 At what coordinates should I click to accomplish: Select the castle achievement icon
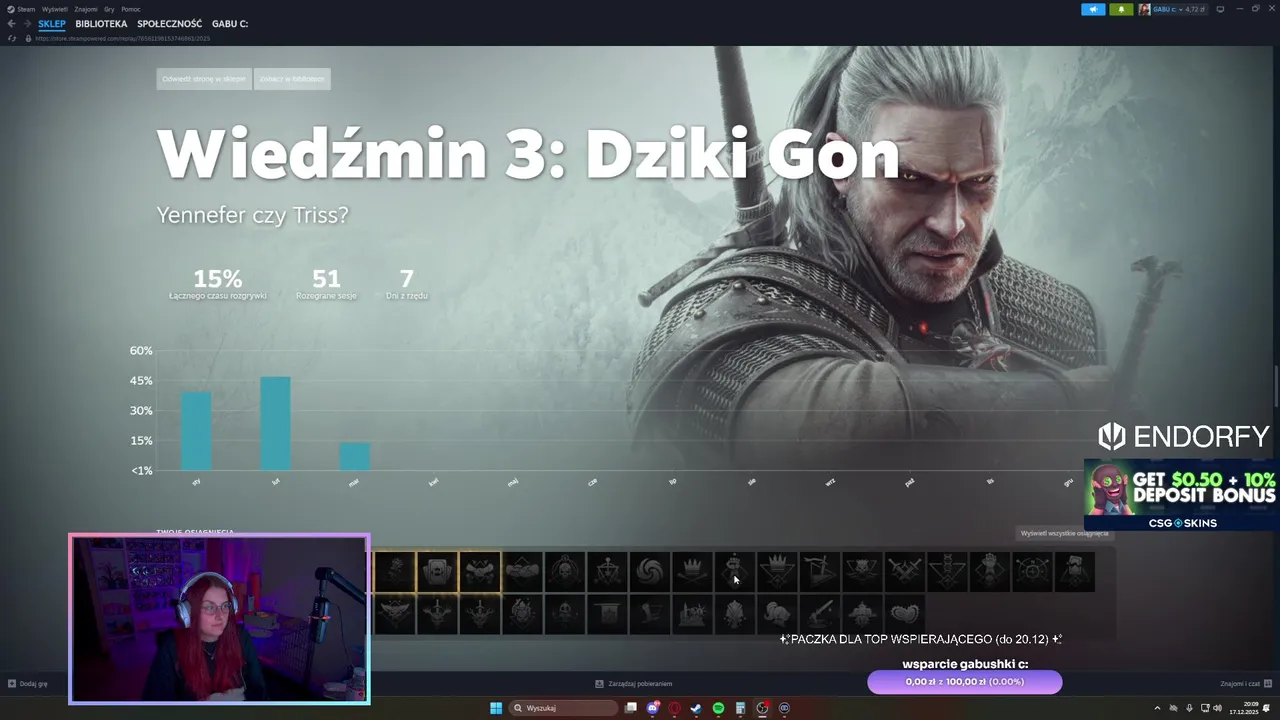(692, 614)
